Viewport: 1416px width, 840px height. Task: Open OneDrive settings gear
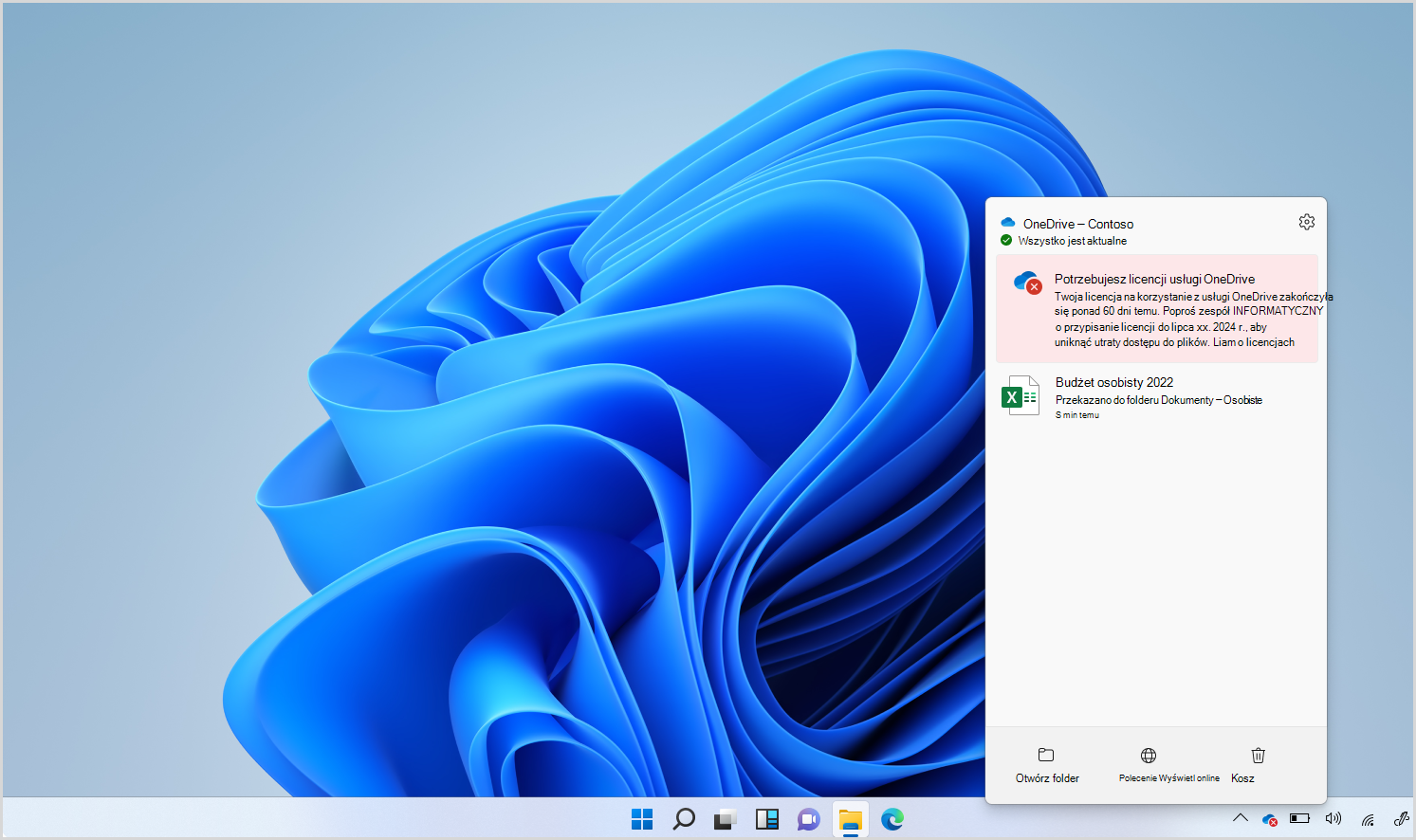1307,222
